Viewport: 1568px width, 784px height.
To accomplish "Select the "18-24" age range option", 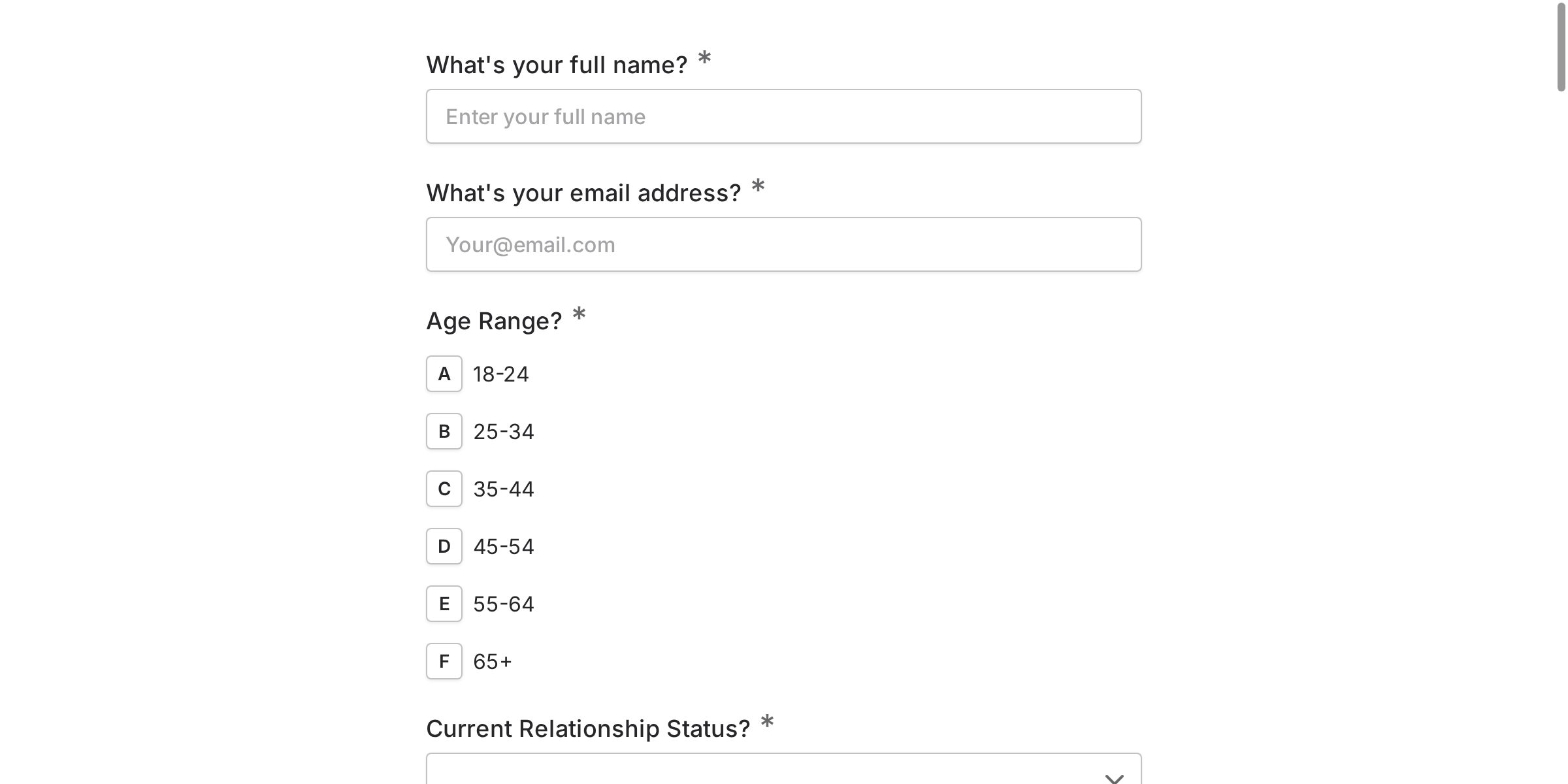I will tap(502, 374).
